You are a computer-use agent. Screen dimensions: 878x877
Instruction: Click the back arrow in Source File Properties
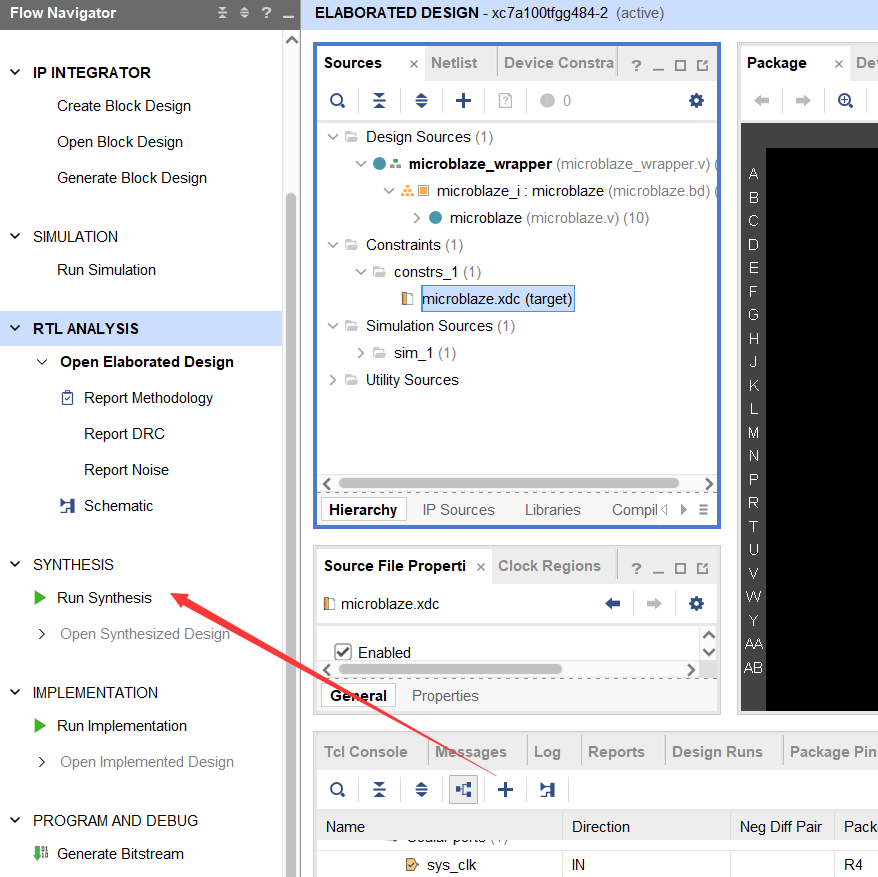pos(613,604)
